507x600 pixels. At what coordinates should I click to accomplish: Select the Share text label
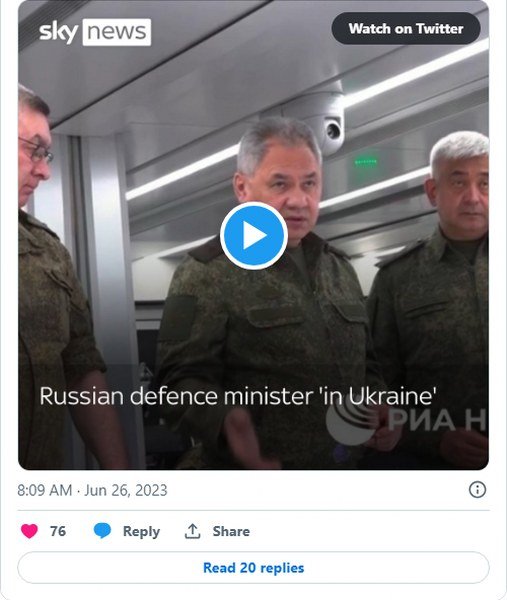(x=231, y=531)
